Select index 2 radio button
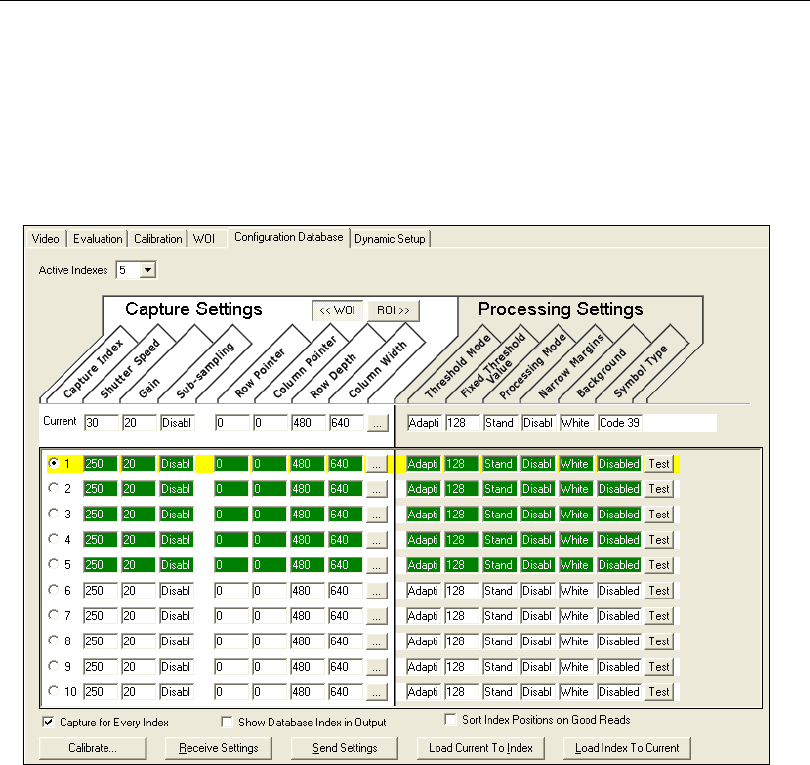The image size is (810, 765). (53, 488)
